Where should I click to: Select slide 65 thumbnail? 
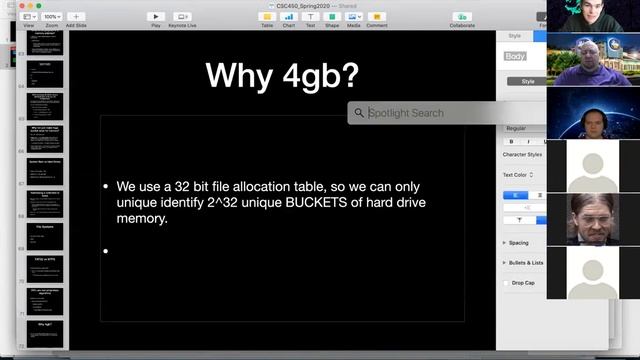45,106
